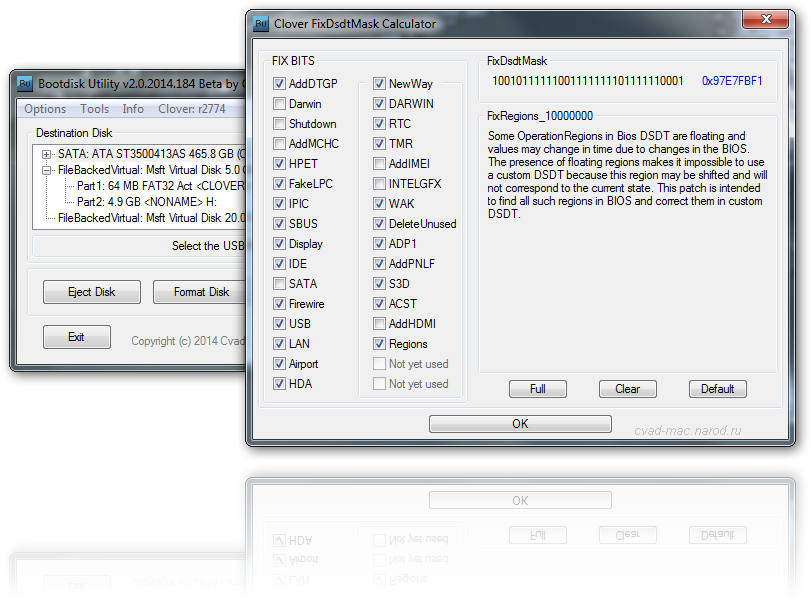Viewport: 811px width, 600px height.
Task: Enable the Darwin fix checkbox
Action: point(279,103)
